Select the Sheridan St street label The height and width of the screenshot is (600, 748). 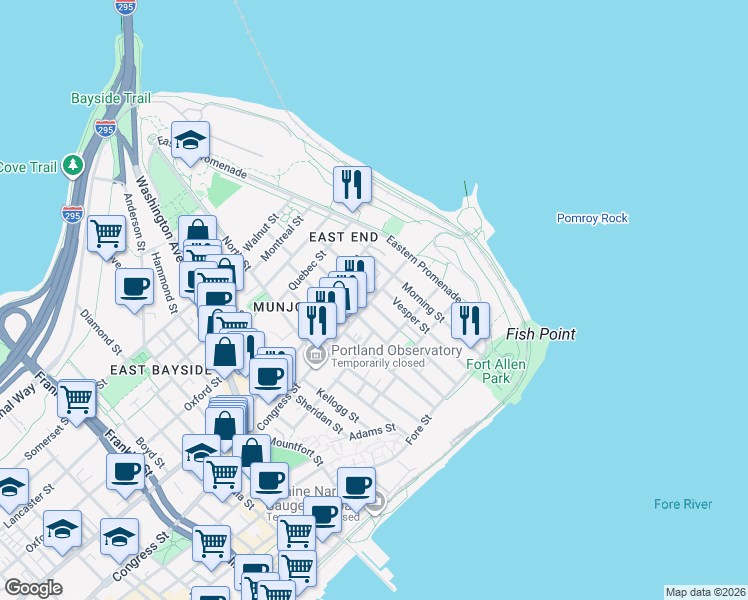319,415
